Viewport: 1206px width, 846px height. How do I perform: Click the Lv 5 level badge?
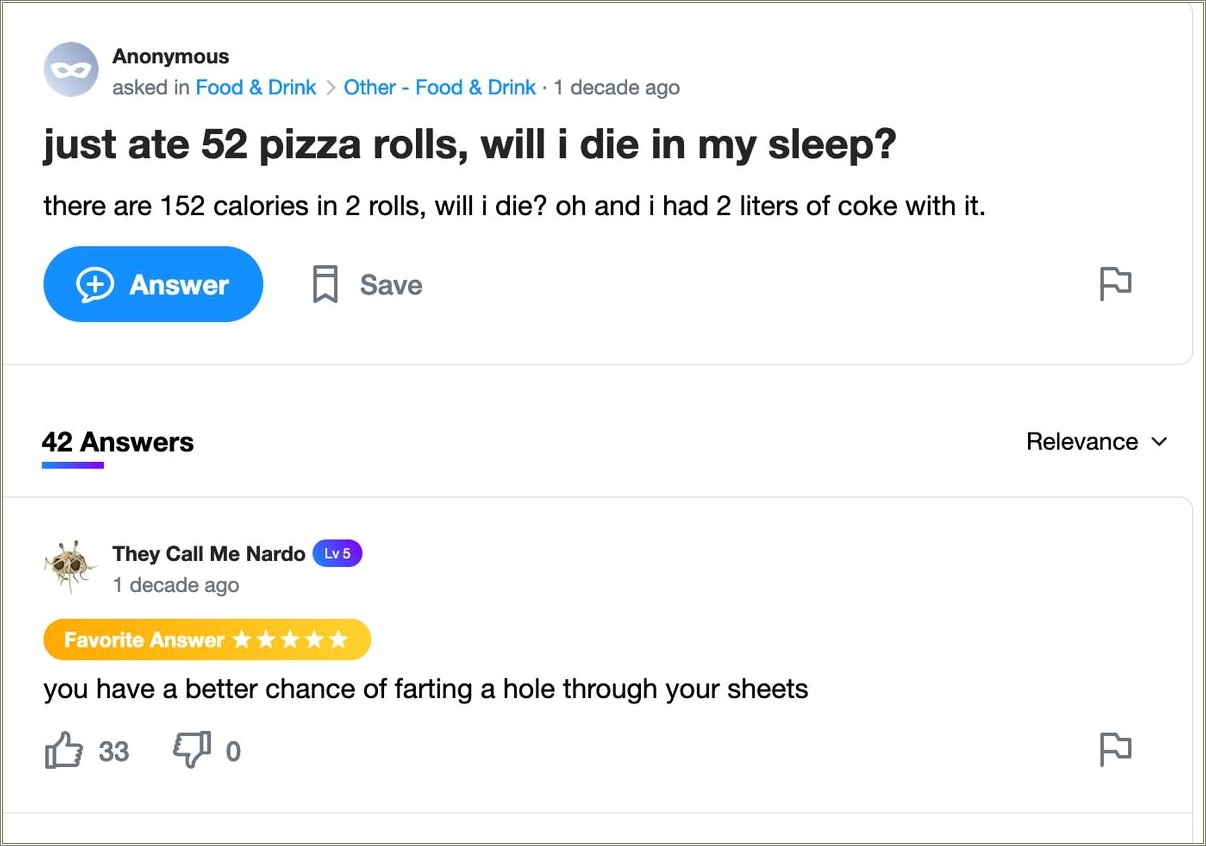pyautogui.click(x=337, y=553)
